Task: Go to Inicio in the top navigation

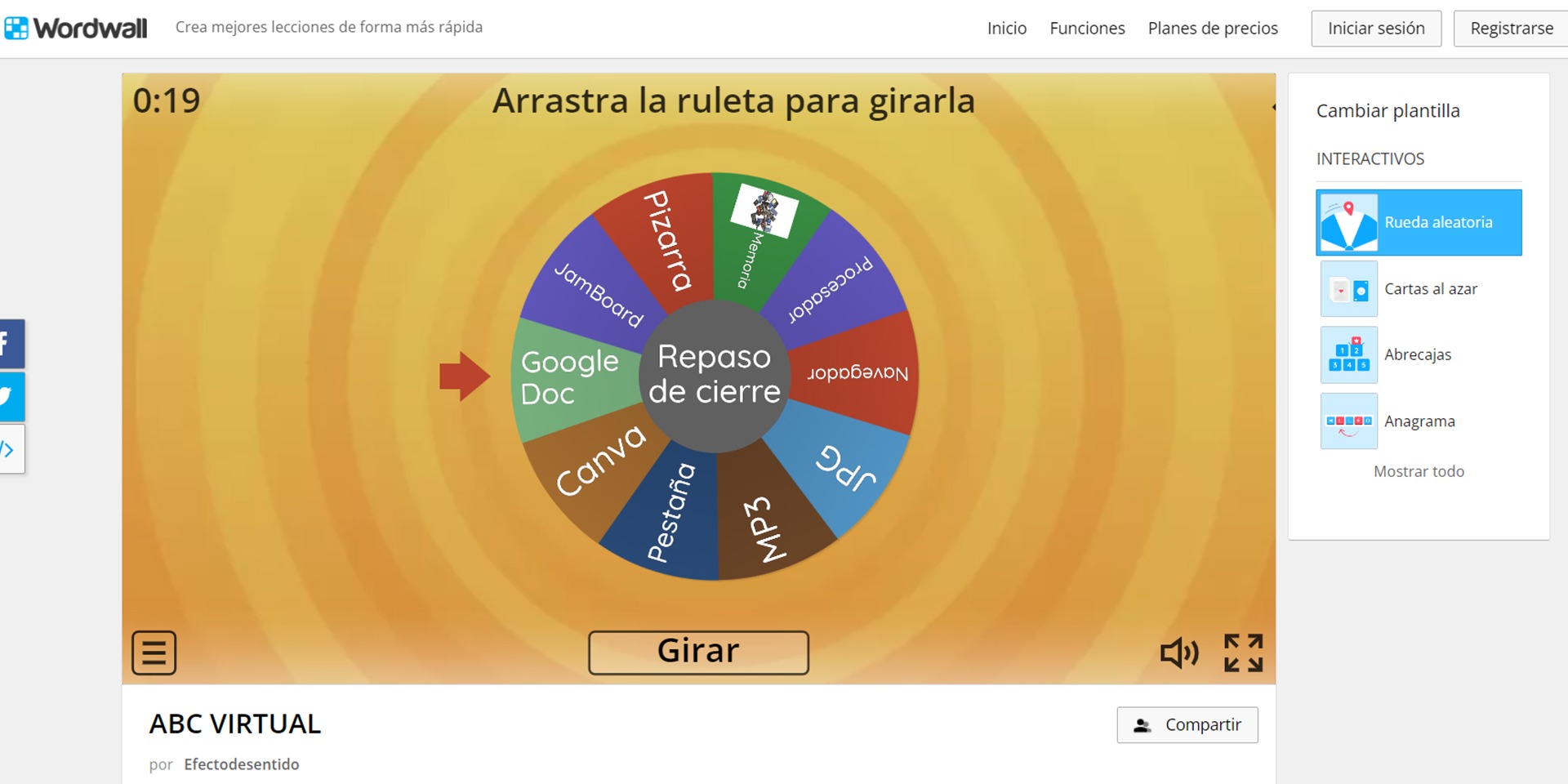Action: [x=1007, y=29]
